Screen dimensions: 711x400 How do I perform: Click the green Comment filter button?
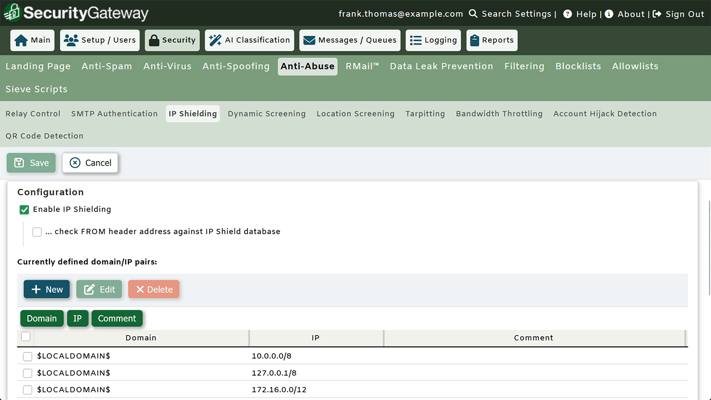pos(117,318)
